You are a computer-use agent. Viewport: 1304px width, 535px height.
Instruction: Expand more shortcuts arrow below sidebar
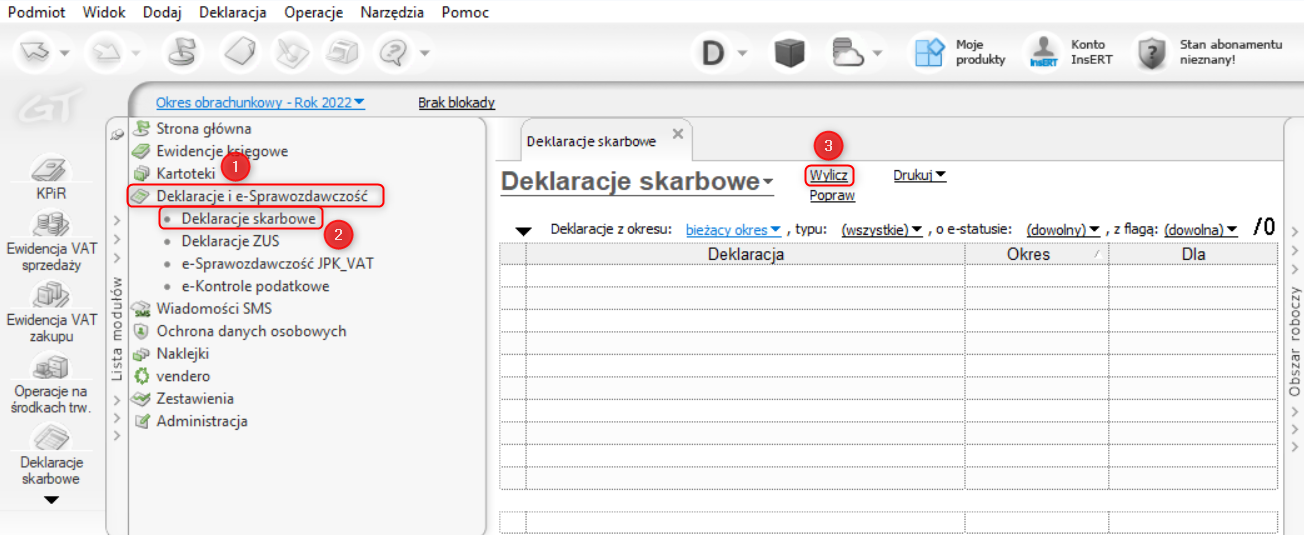coord(51,499)
